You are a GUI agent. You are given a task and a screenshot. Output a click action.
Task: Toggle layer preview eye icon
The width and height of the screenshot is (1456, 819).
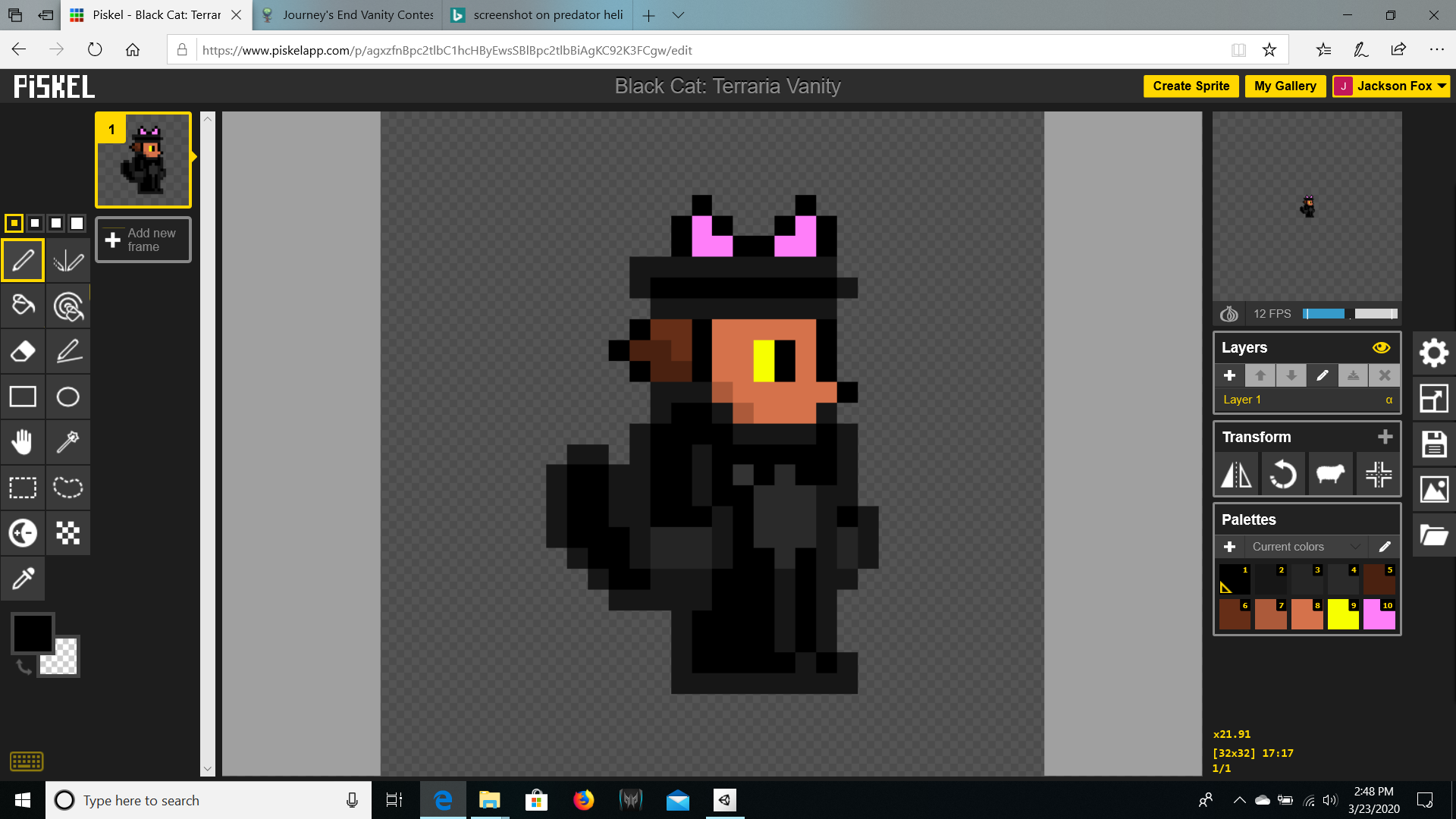click(x=1381, y=347)
